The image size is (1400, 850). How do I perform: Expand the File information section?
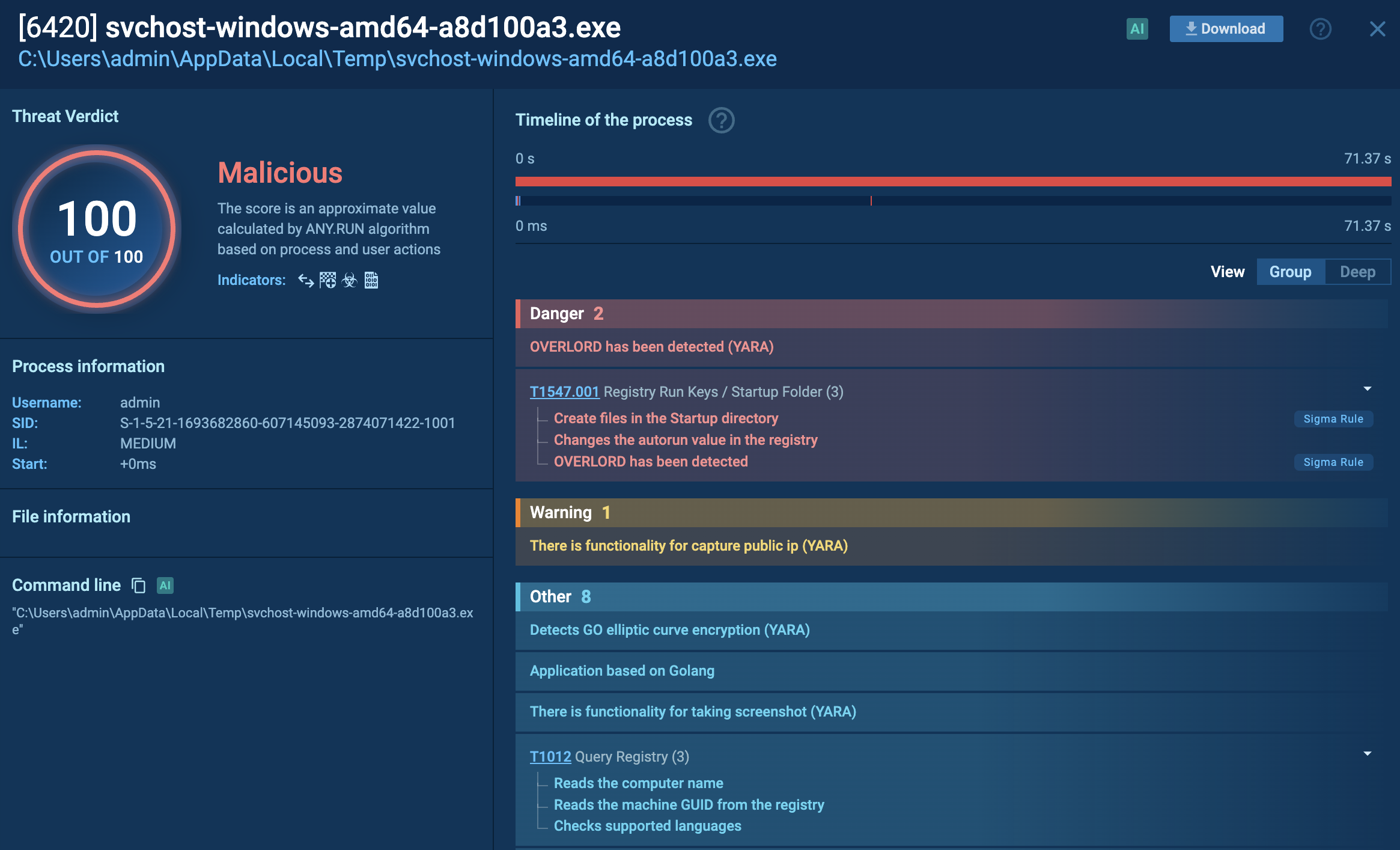tap(71, 517)
